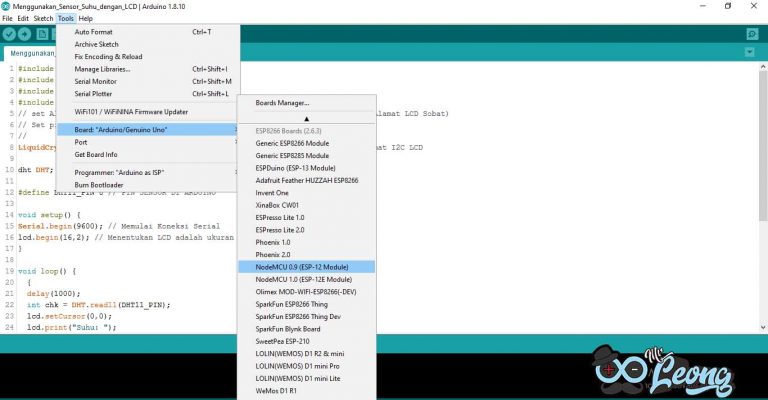Choose Get Board Info

pyautogui.click(x=148, y=154)
